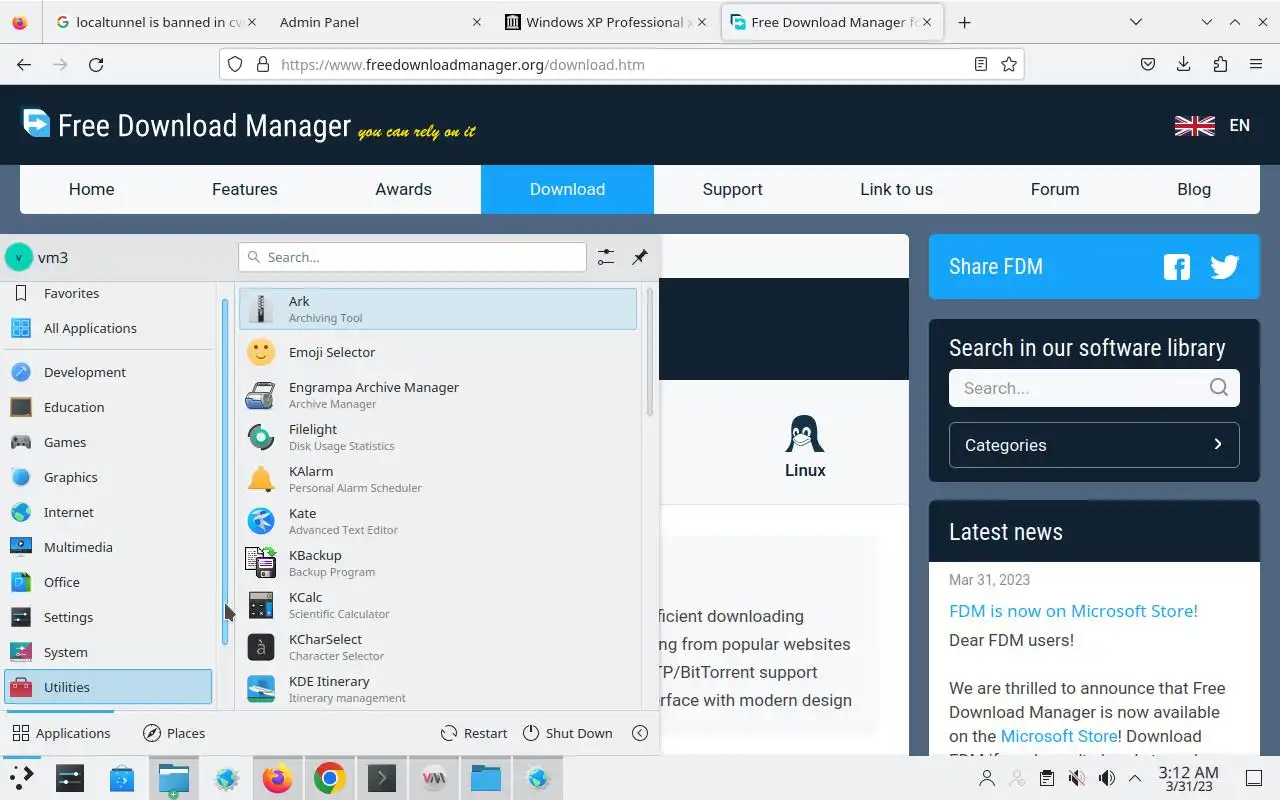Reload the current page
This screenshot has height=800, width=1280.
pyautogui.click(x=96, y=64)
